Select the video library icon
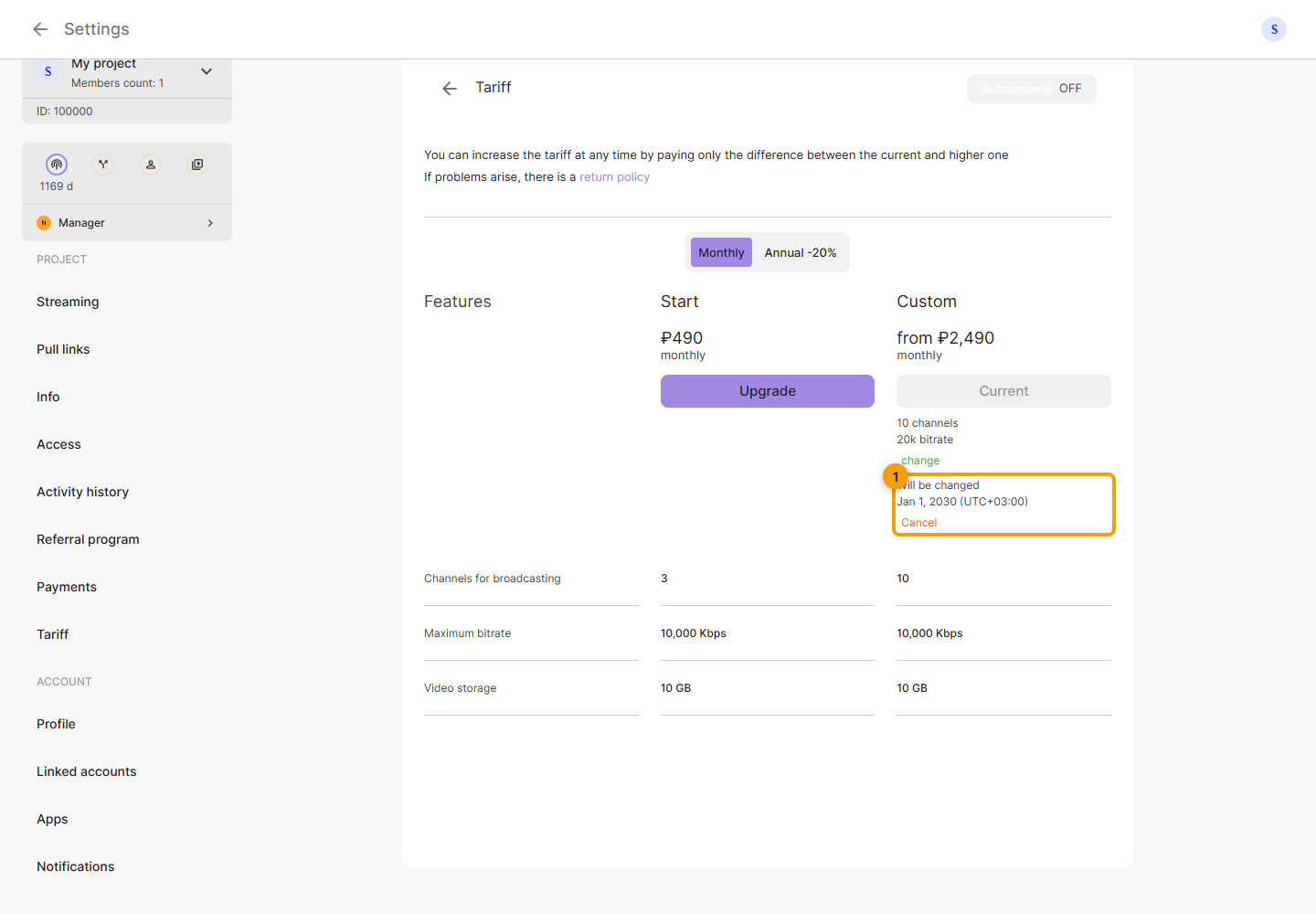Viewport: 1316px width, 914px height. click(x=197, y=165)
